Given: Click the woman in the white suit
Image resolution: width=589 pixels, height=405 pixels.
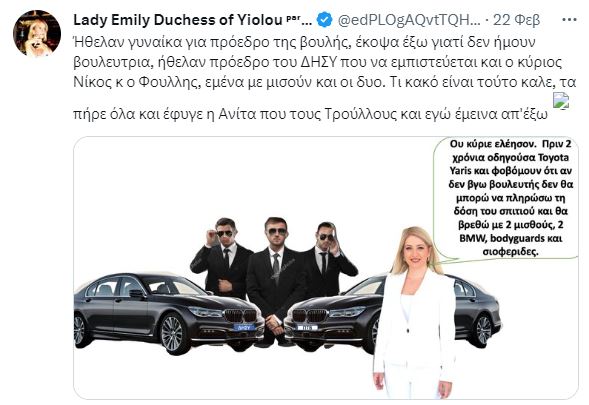Looking at the screenshot, I should 415,313.
